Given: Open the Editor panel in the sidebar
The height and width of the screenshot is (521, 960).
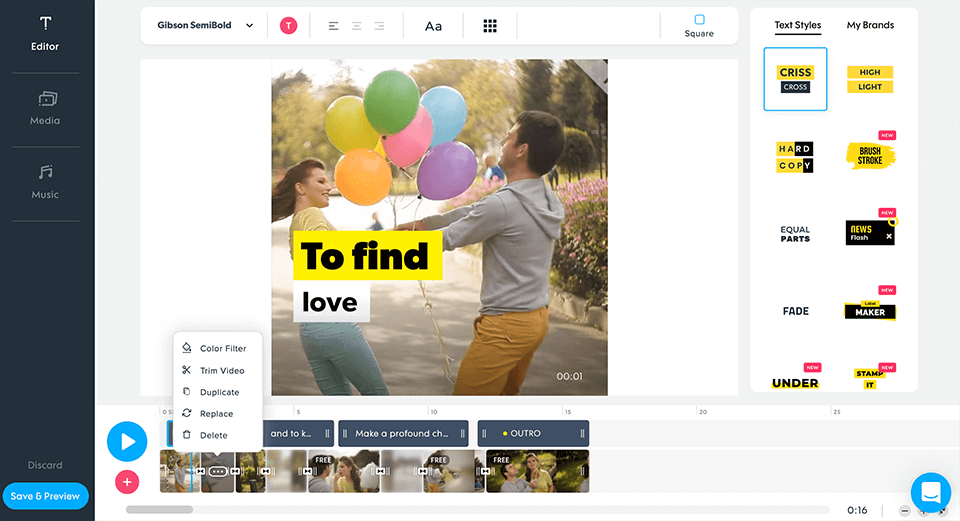Looking at the screenshot, I should [45, 34].
